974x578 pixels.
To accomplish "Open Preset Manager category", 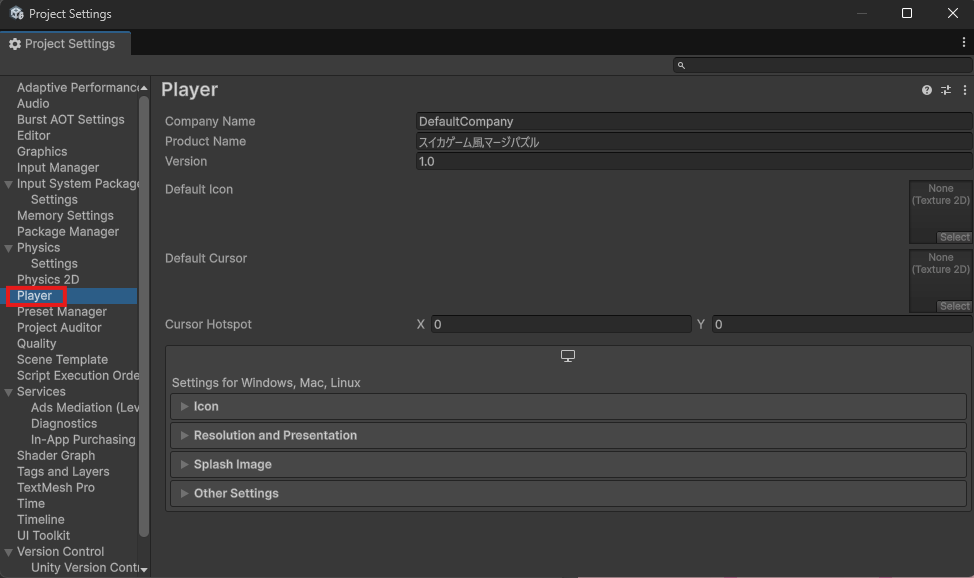I will tap(61, 312).
